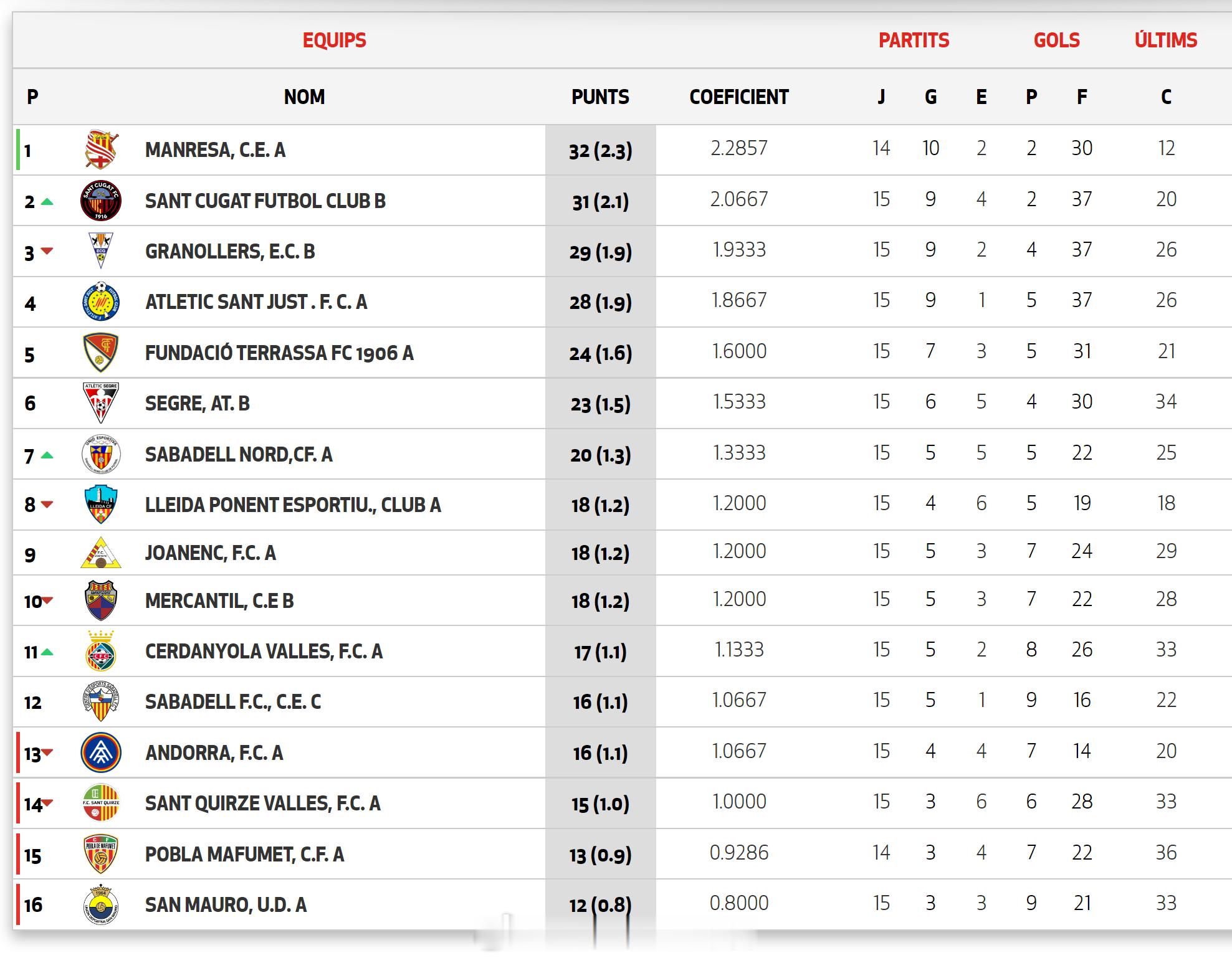Click the Manresa C.E. club crest
1232x963 pixels.
pyautogui.click(x=101, y=150)
